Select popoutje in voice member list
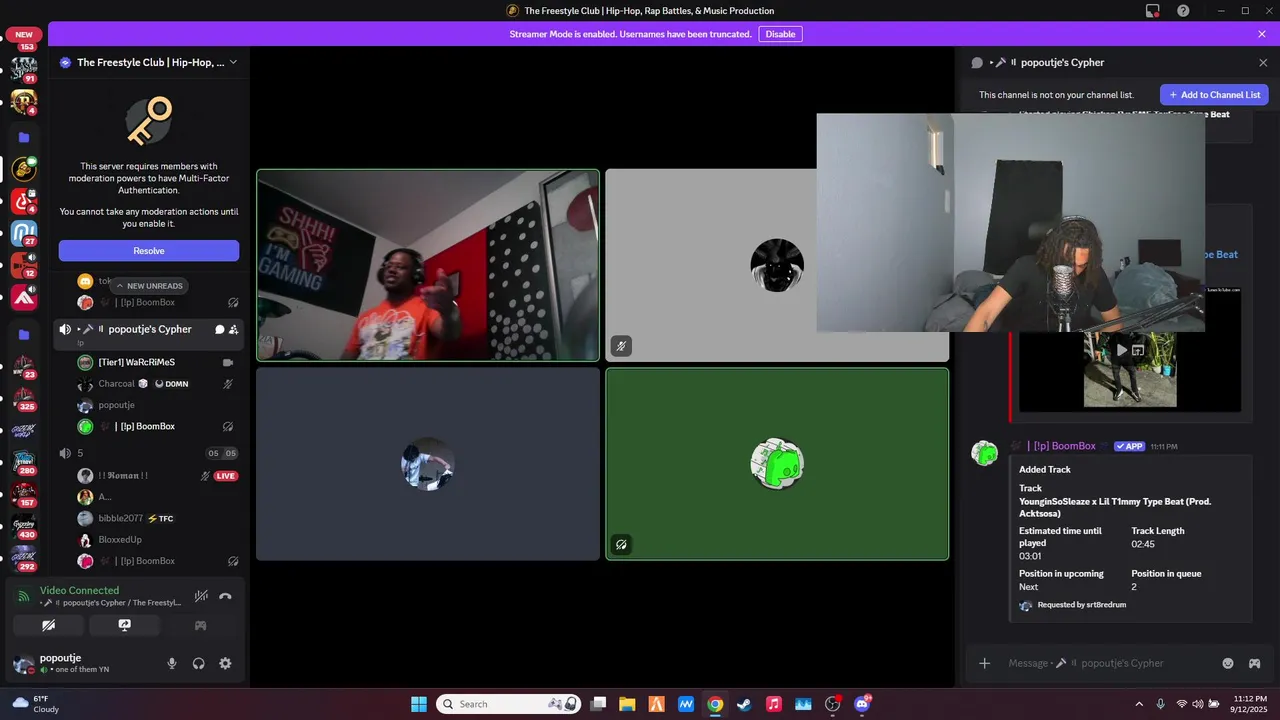The width and height of the screenshot is (1280, 720). (x=158, y=405)
